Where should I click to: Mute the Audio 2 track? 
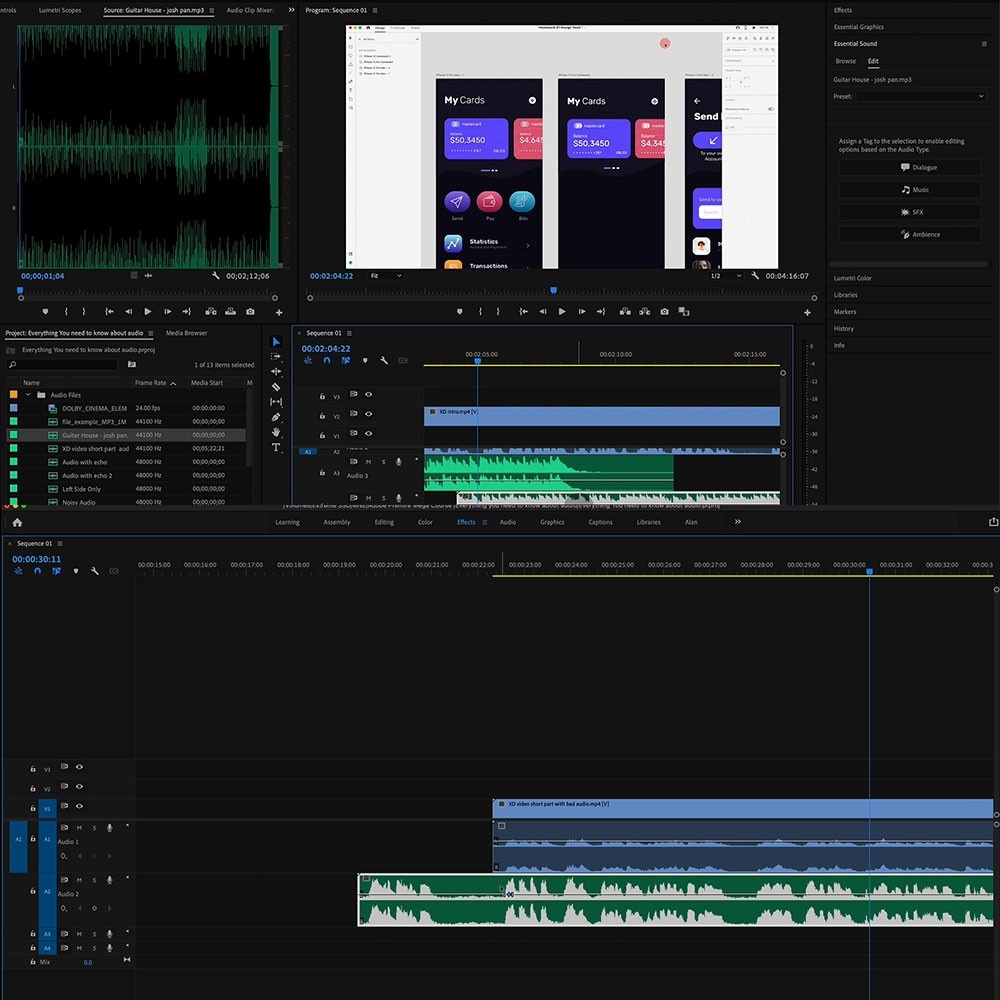point(79,880)
